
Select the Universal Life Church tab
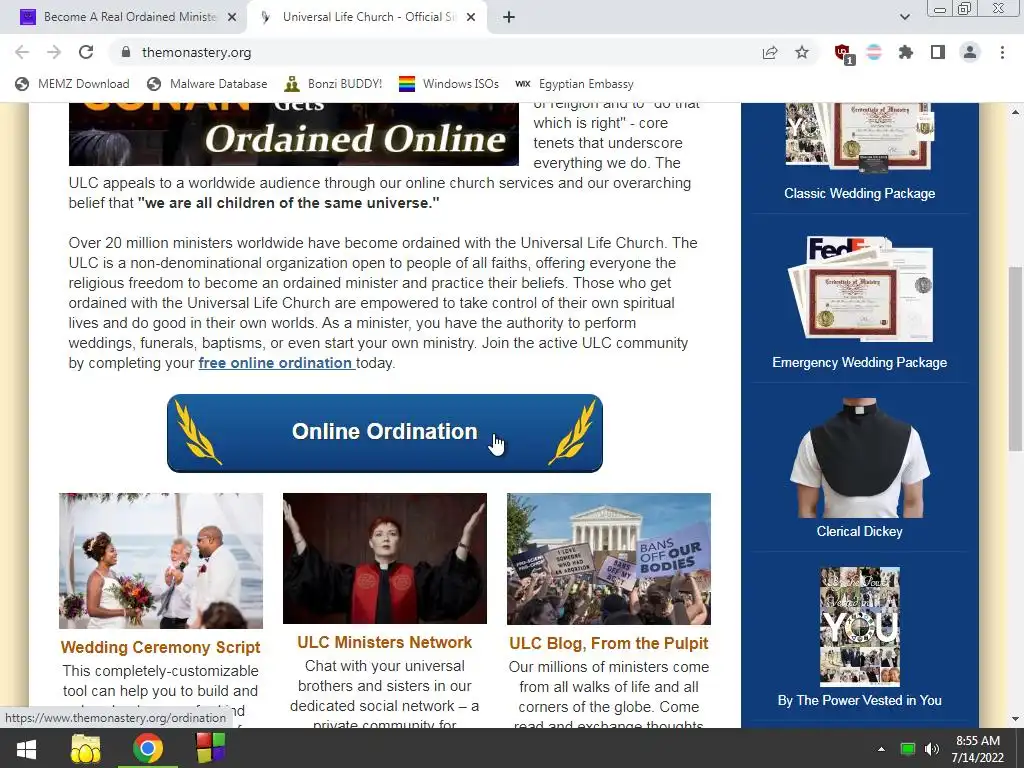coord(369,17)
